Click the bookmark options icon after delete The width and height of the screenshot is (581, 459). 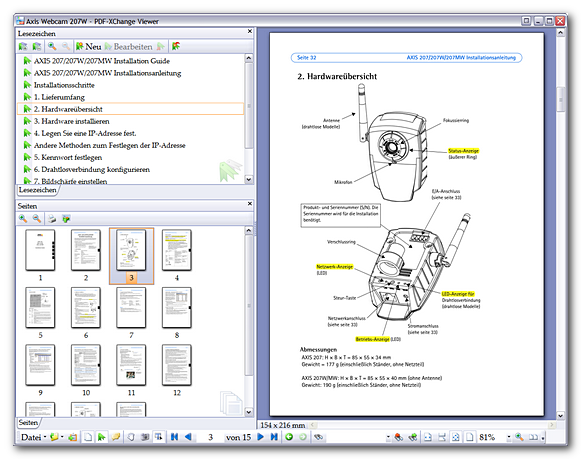pos(176,47)
